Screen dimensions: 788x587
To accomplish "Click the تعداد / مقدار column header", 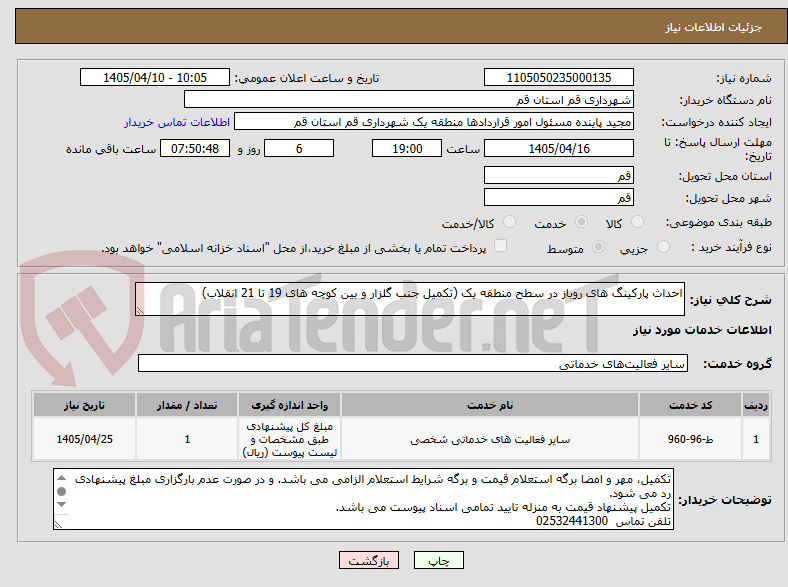I will click(x=187, y=405).
